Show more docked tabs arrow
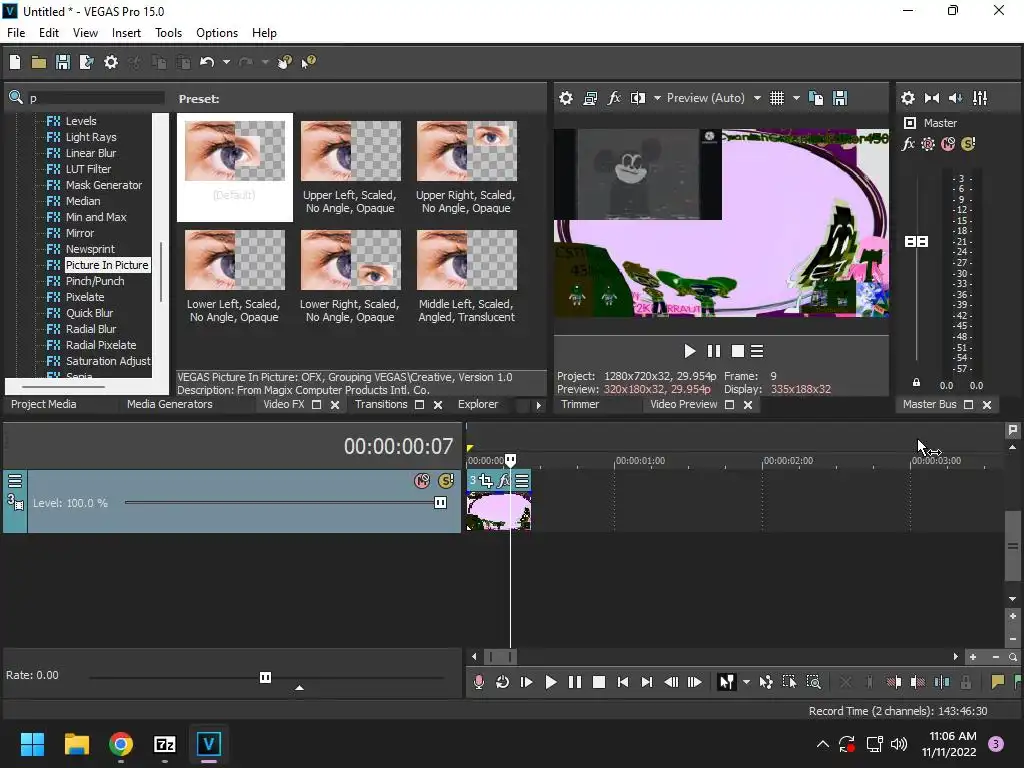Image resolution: width=1024 pixels, height=768 pixels. click(538, 405)
